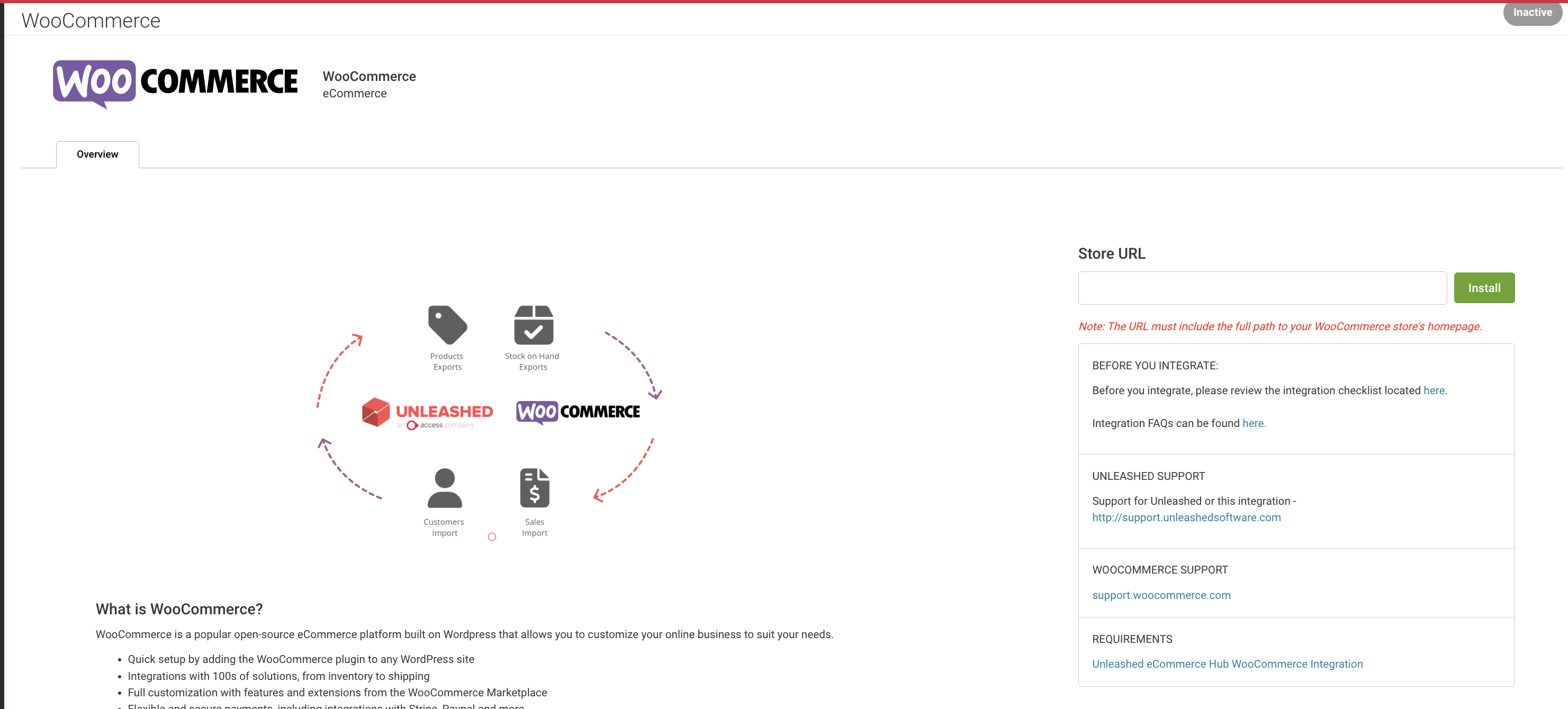This screenshot has height=709, width=1568.
Task: Click the 'BEFORE YOU INTEGRATE:' heading
Action: [x=1155, y=366]
